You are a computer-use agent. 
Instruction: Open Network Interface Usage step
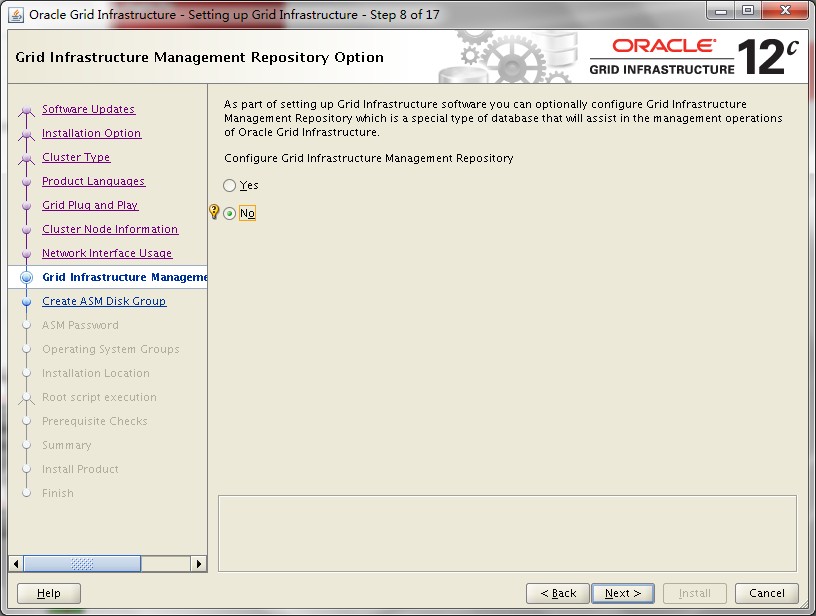click(x=107, y=253)
